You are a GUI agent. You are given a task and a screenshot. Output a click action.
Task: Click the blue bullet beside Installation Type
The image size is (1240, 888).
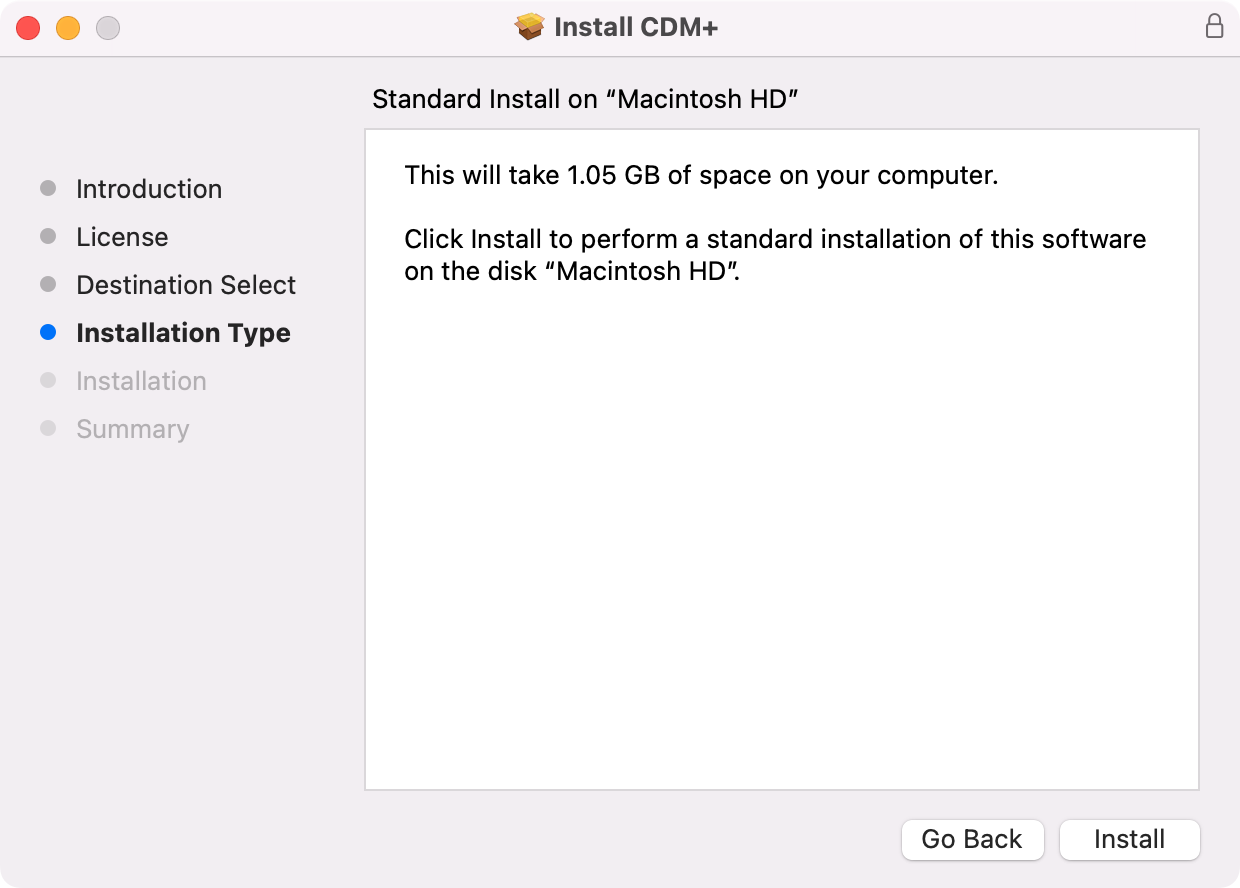click(48, 333)
